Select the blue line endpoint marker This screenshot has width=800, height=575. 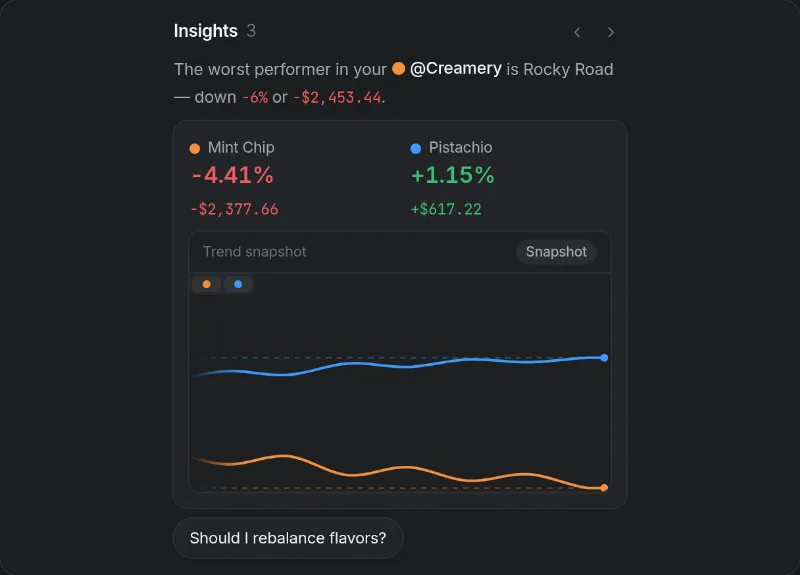pos(604,358)
